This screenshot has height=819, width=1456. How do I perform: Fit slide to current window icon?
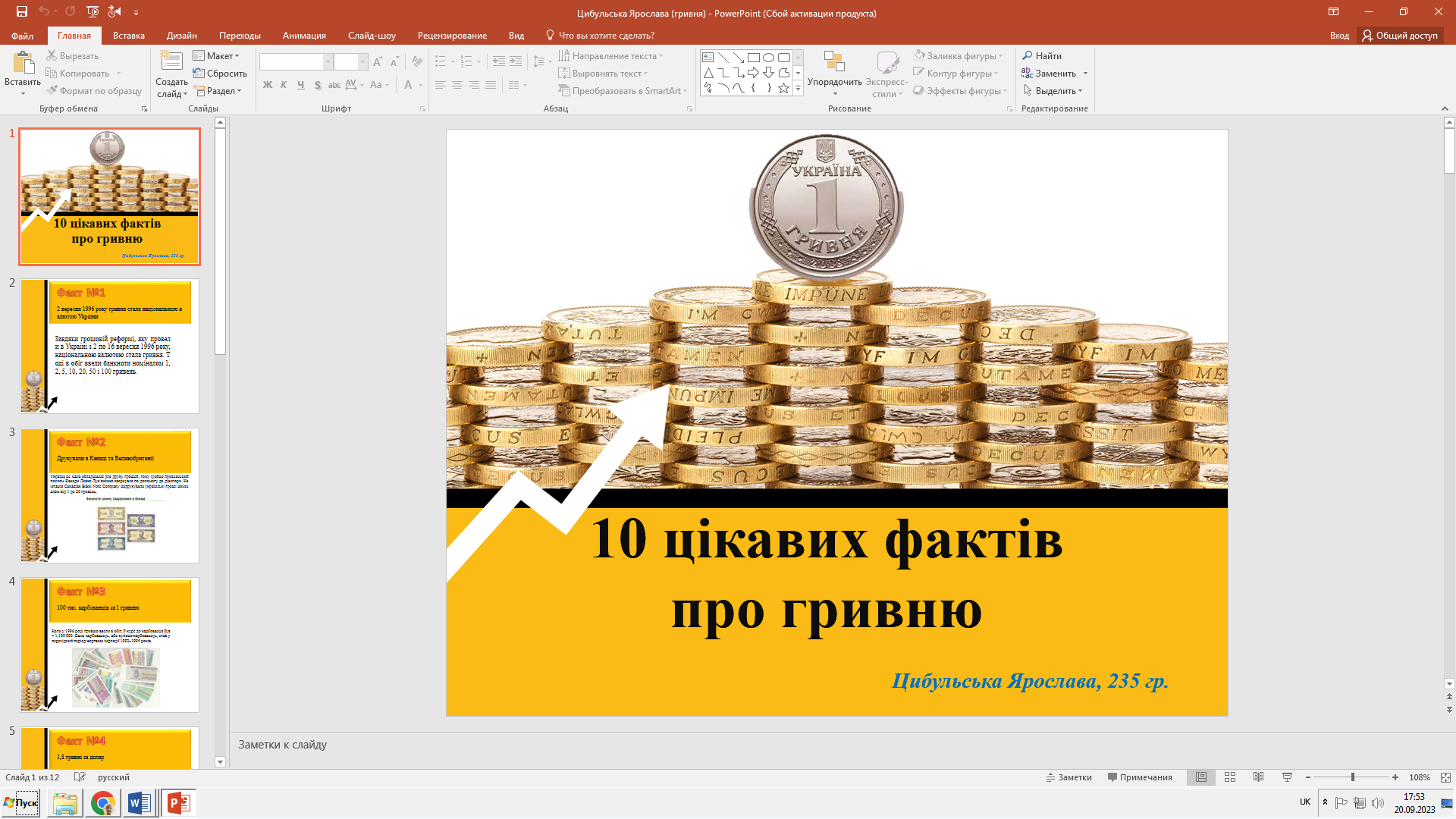tap(1445, 777)
